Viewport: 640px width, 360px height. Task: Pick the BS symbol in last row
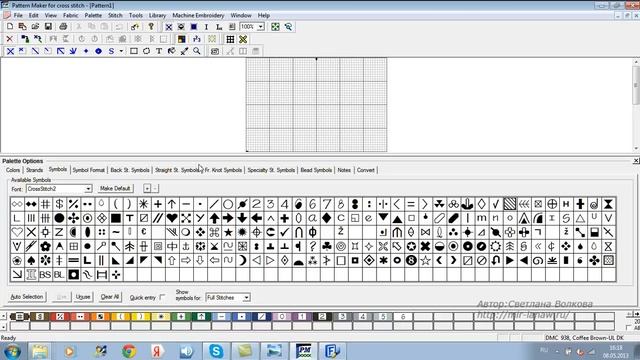[x=45, y=275]
